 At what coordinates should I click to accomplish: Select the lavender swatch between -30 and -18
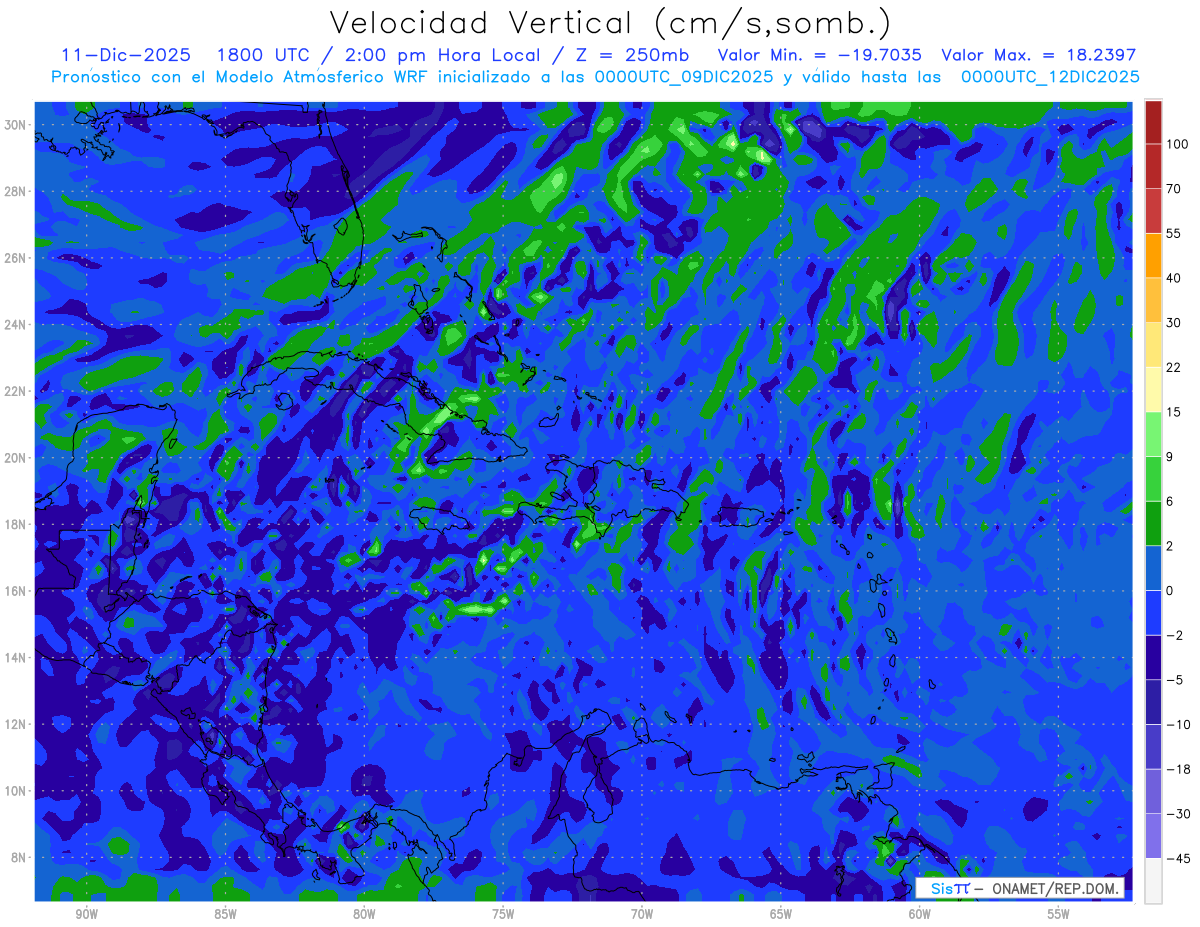(x=1153, y=791)
